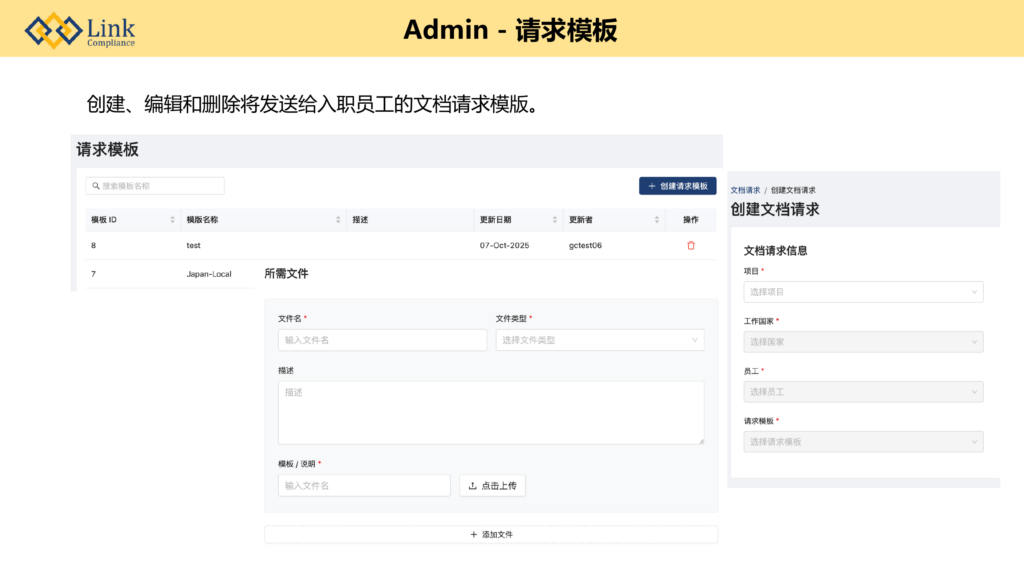Click the magnifier icon in the template search box
The width and height of the screenshot is (1024, 576).
pyautogui.click(x=95, y=186)
